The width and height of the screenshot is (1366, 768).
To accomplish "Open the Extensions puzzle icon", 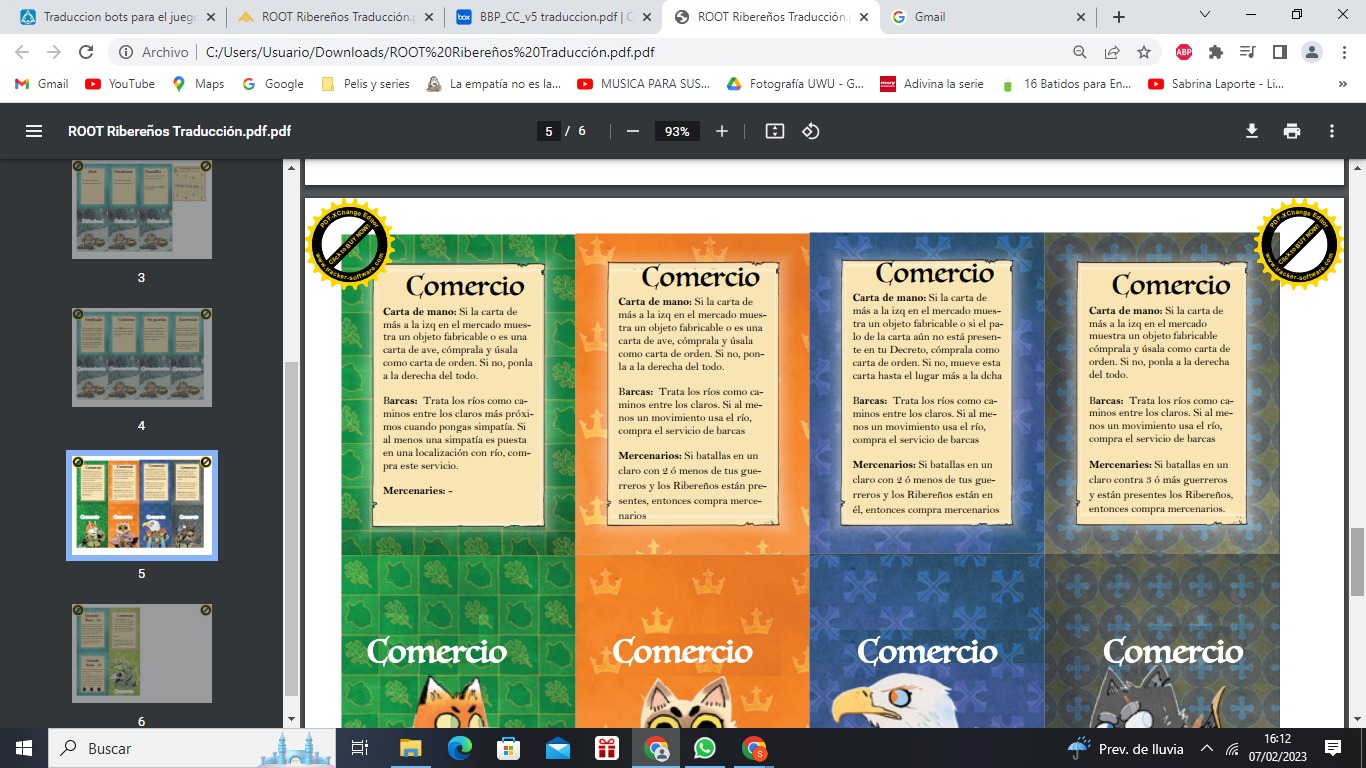I will point(1216,52).
